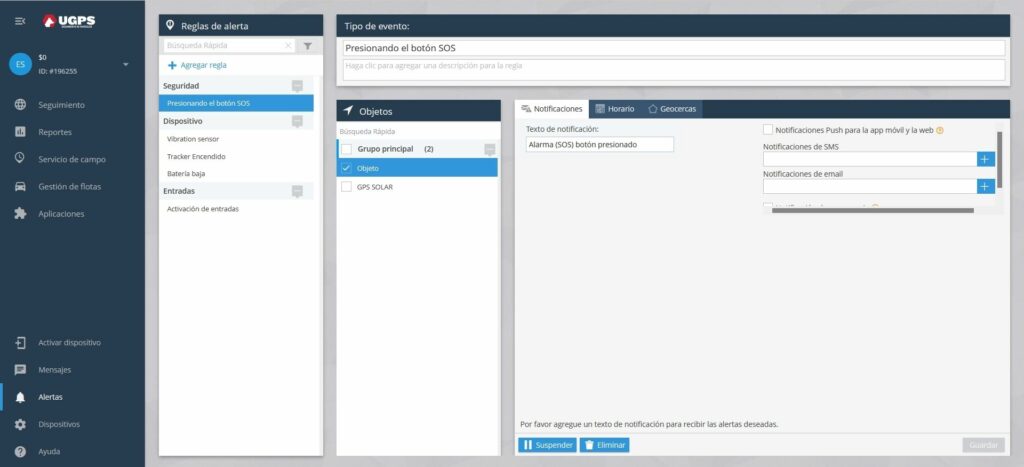This screenshot has height=467, width=1024.
Task: Click the filter funnel icon in Reglas de alerta
Action: coord(308,46)
